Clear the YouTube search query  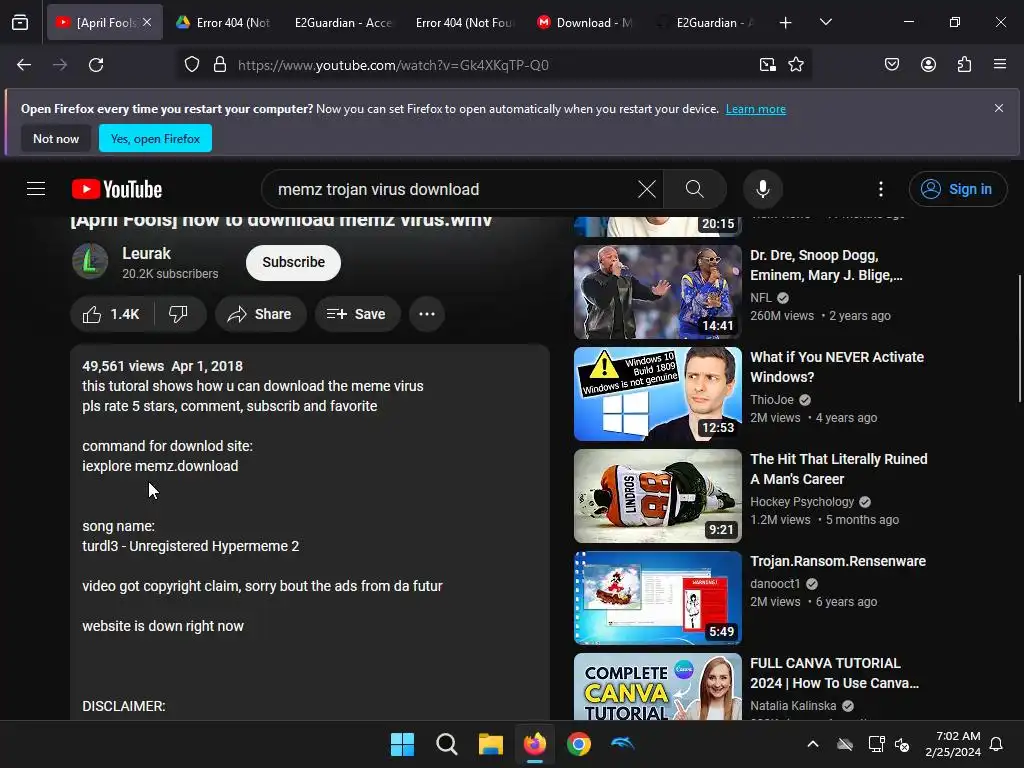click(647, 189)
